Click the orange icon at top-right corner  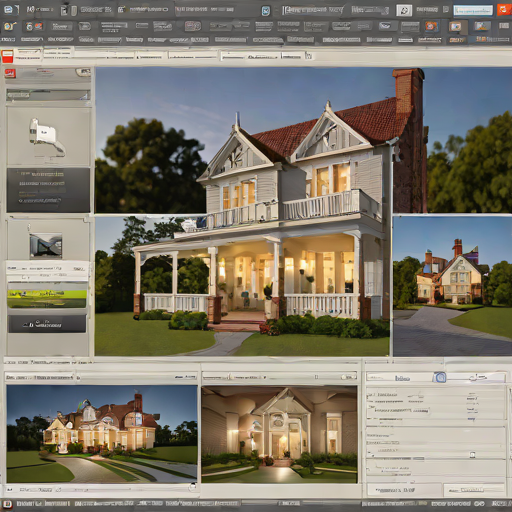(x=504, y=10)
